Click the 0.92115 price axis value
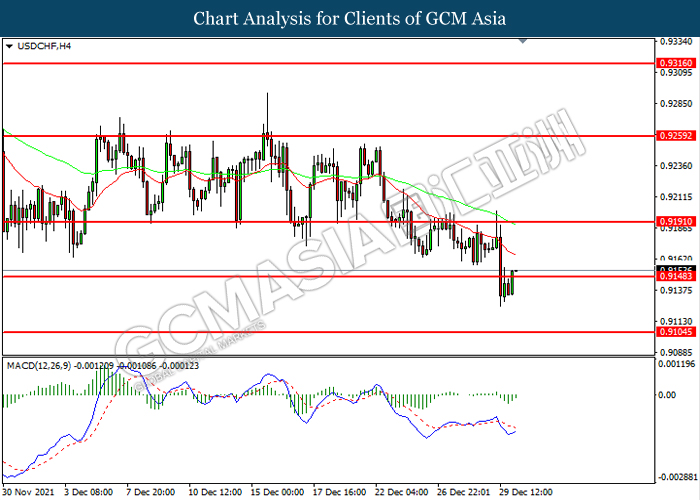700x500 pixels. [676, 196]
